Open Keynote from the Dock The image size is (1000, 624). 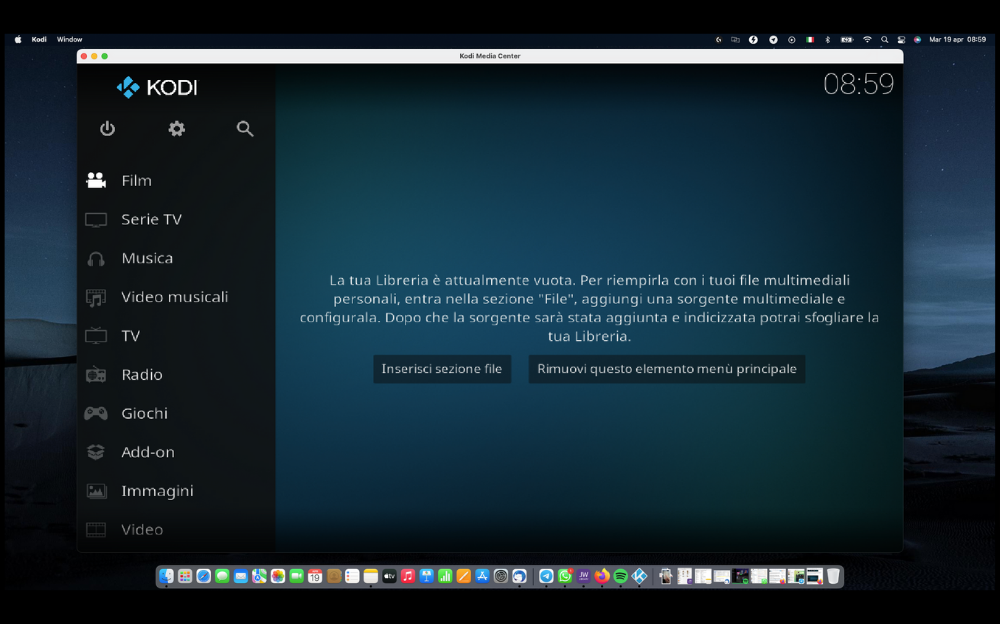427,576
